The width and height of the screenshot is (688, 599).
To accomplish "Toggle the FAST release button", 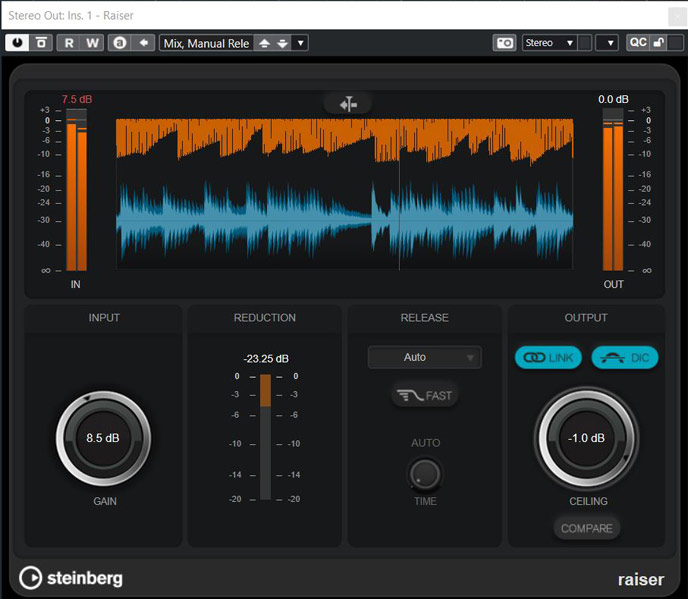I will tap(425, 395).
